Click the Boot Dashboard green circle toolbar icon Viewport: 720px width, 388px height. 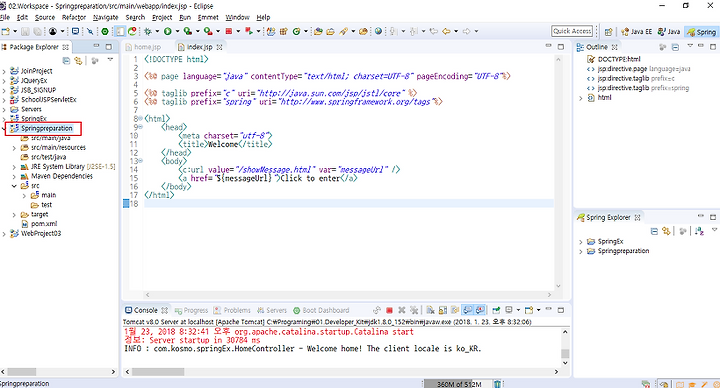point(105,31)
